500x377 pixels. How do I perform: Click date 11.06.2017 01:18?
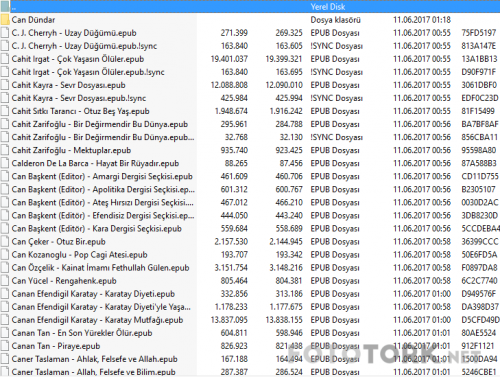422,20
